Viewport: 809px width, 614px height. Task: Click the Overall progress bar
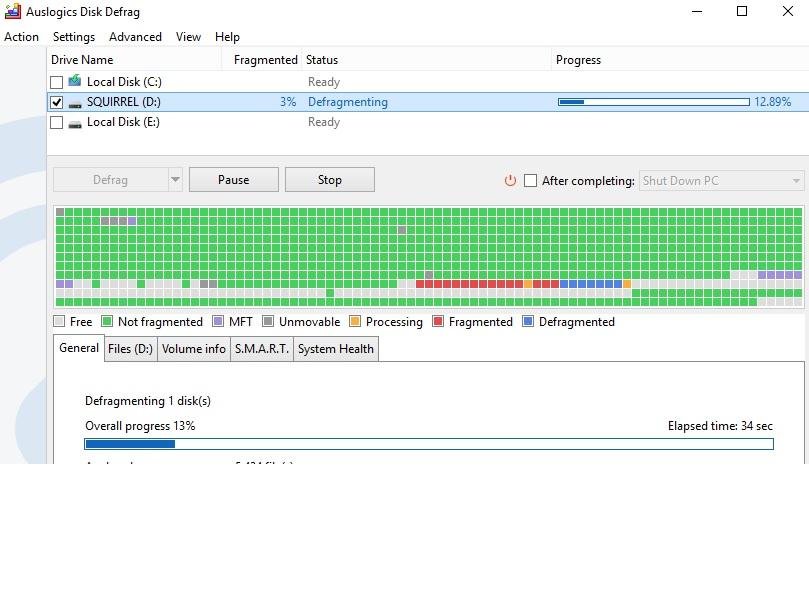(429, 444)
